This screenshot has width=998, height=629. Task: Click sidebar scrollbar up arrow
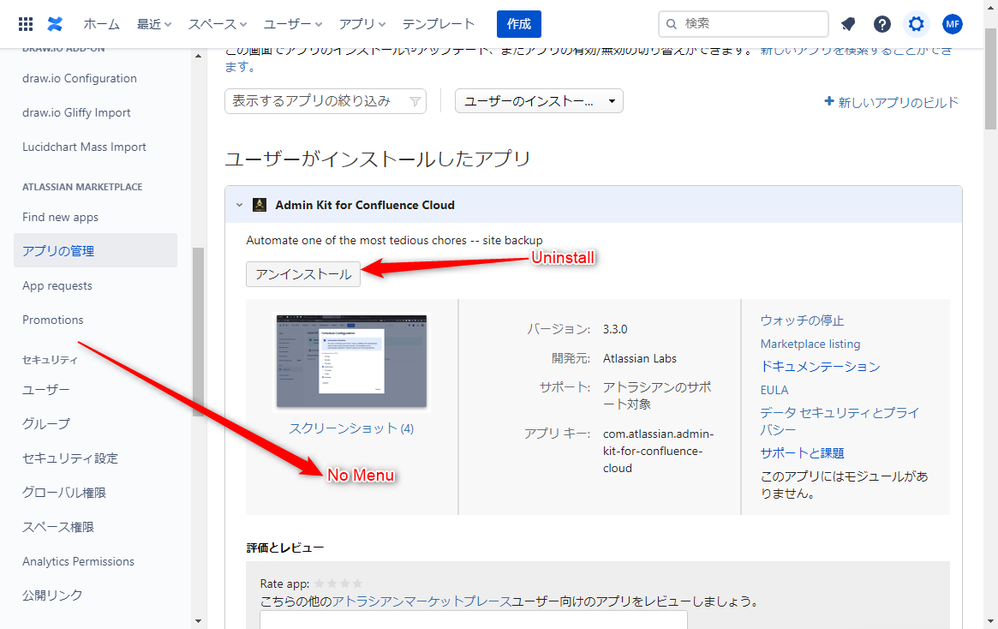pos(198,55)
